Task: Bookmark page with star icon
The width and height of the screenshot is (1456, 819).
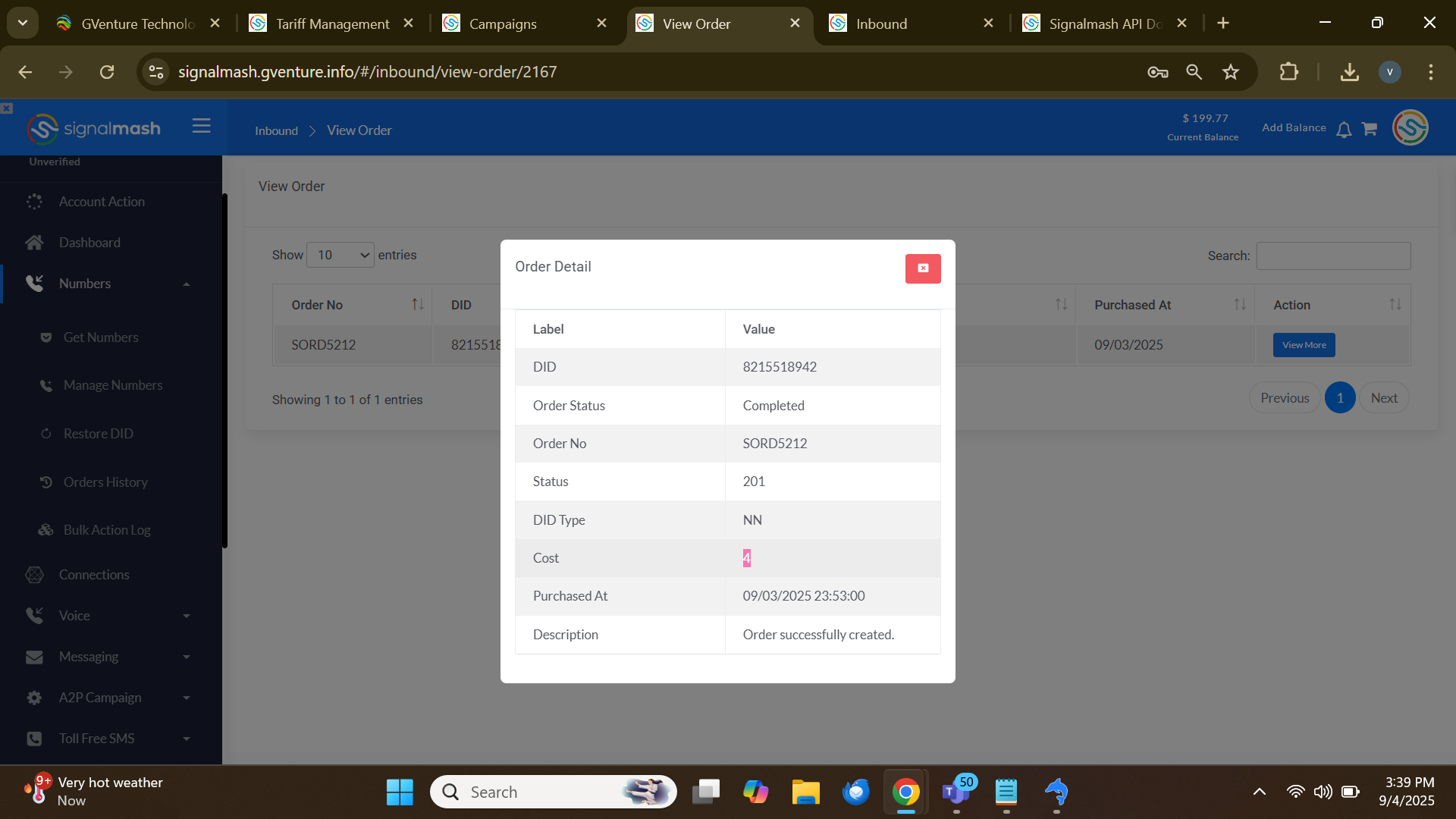Action: coord(1230,72)
